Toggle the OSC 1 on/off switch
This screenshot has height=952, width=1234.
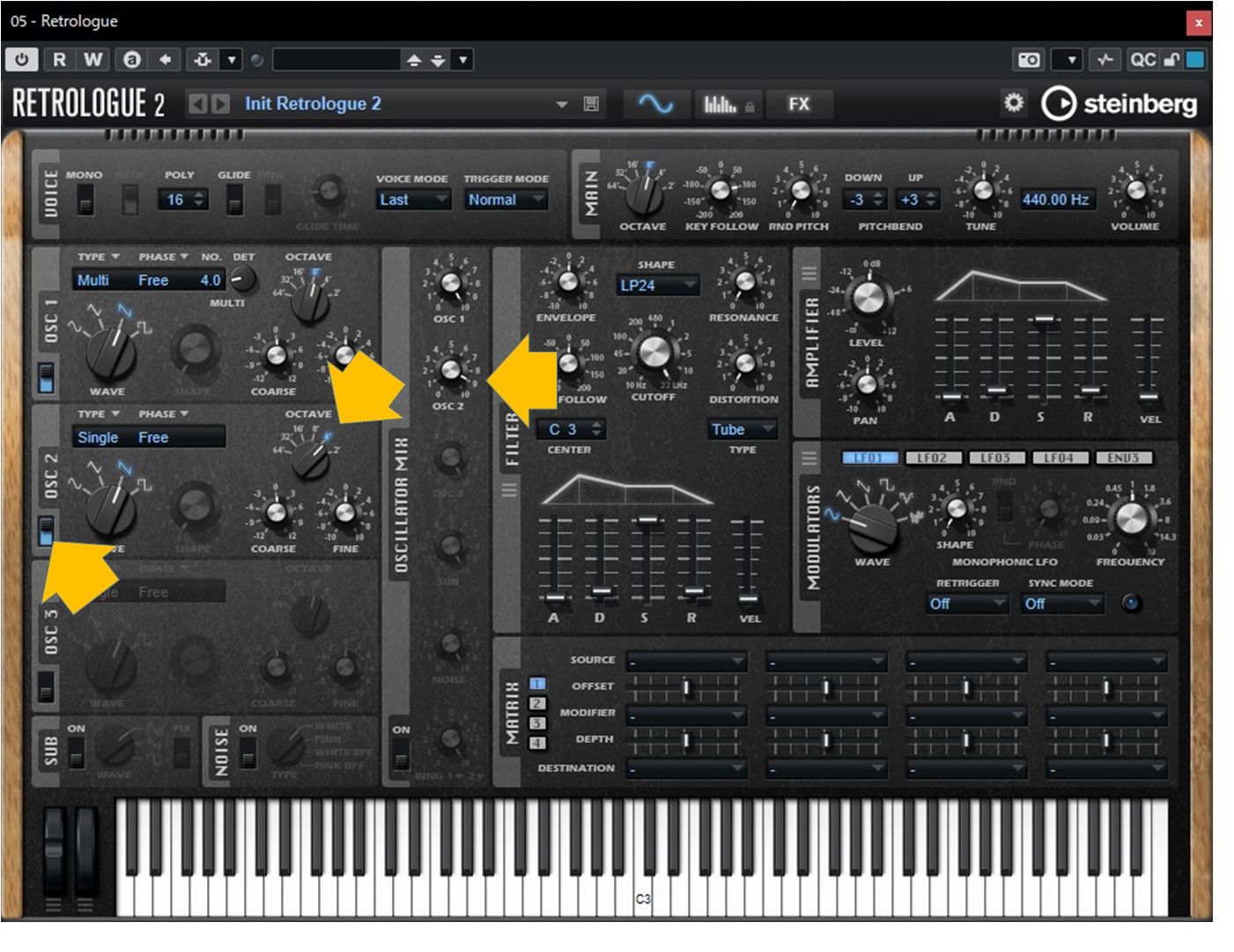[46, 378]
